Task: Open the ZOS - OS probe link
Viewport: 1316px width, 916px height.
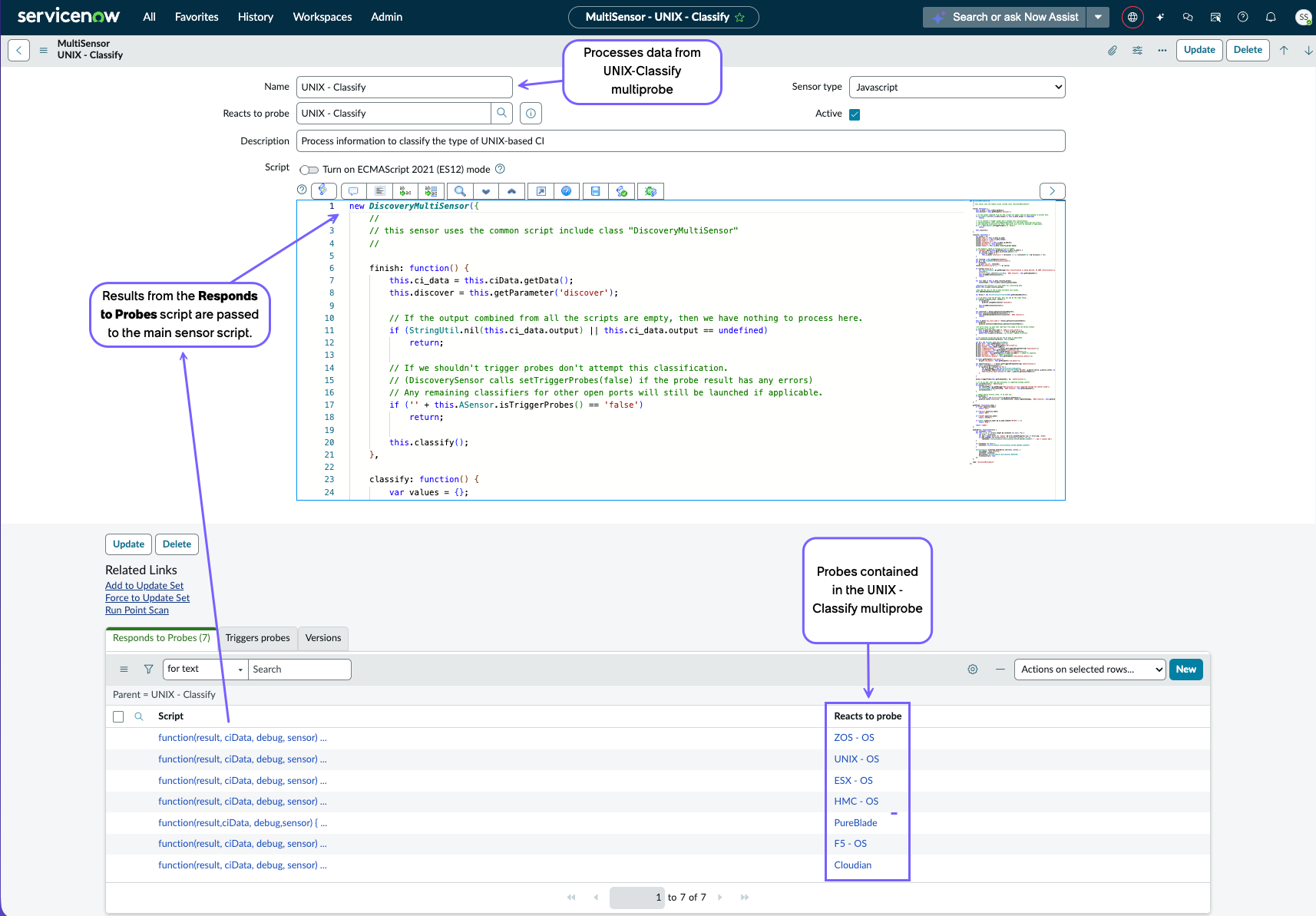Action: [854, 738]
